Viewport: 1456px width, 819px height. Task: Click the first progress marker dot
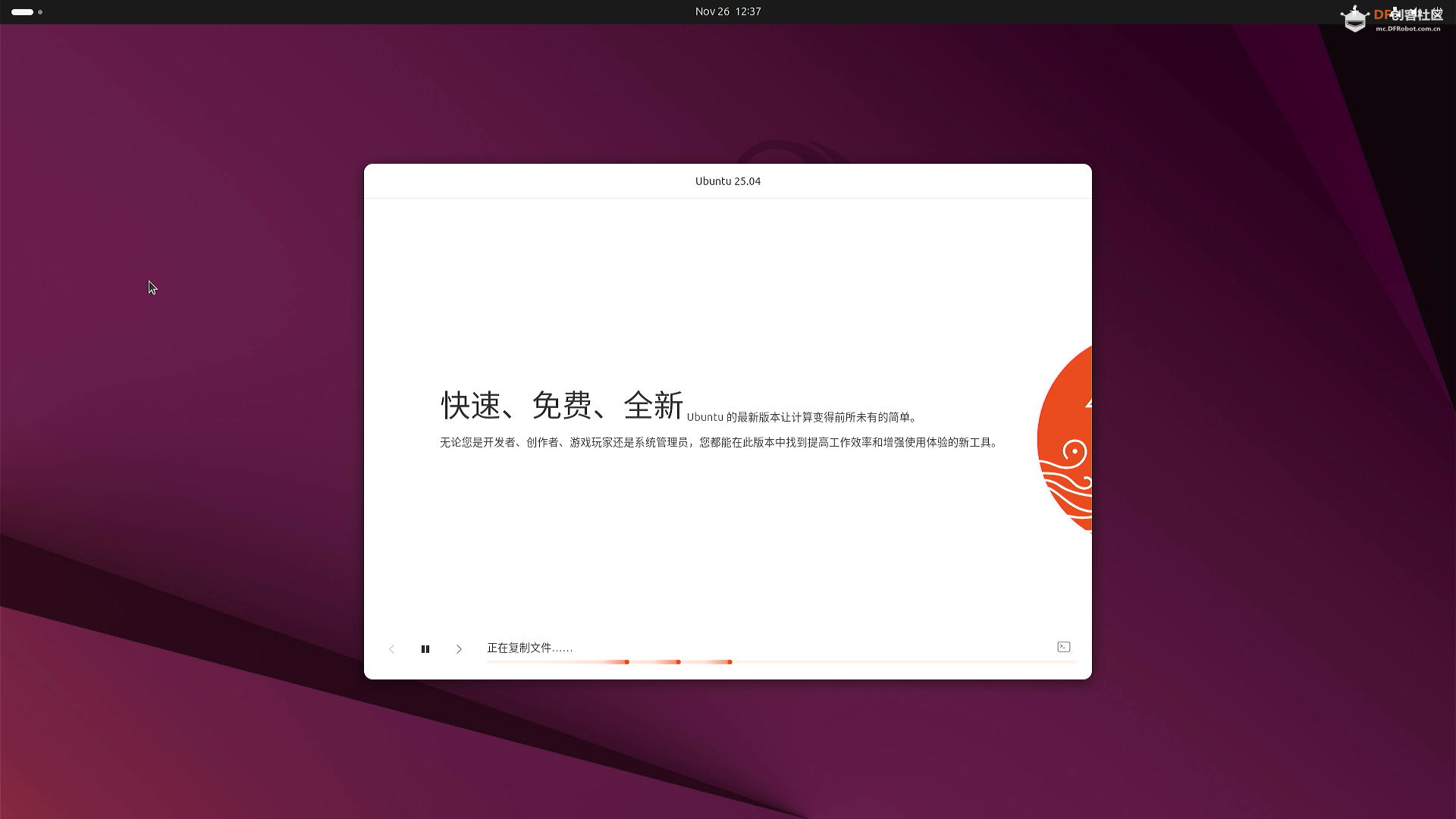tap(627, 662)
